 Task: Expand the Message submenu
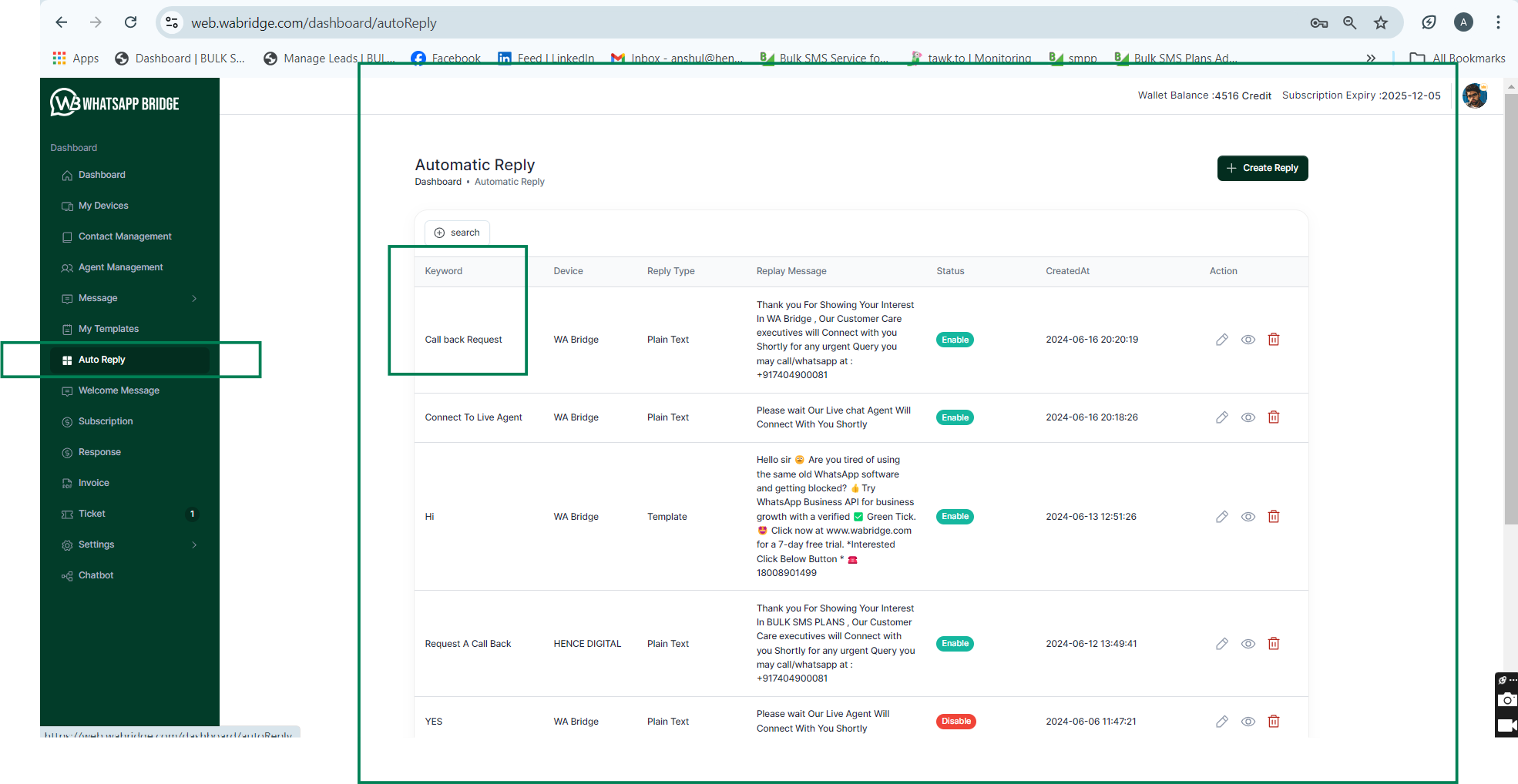pos(129,298)
